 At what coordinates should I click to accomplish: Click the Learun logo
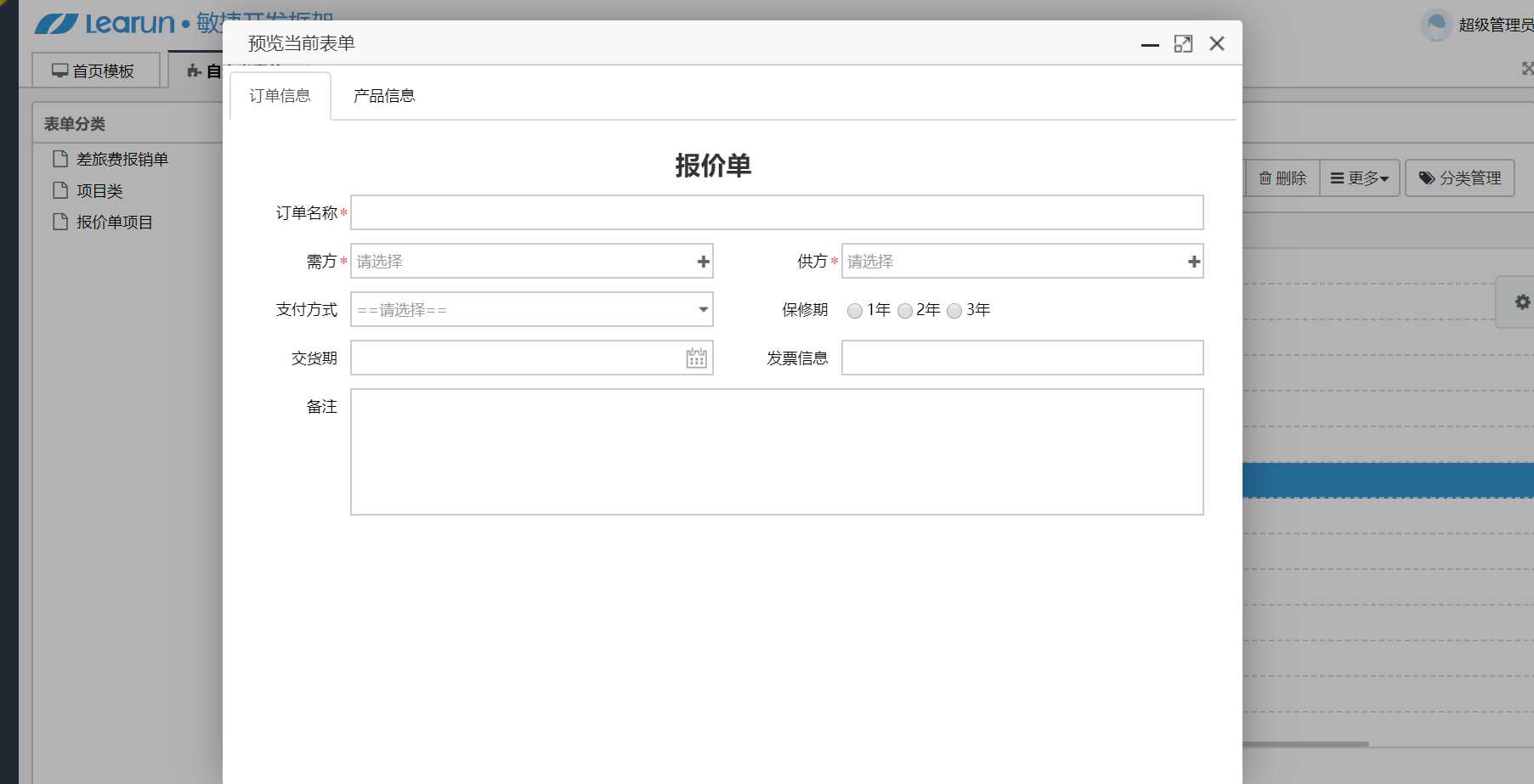(105, 23)
